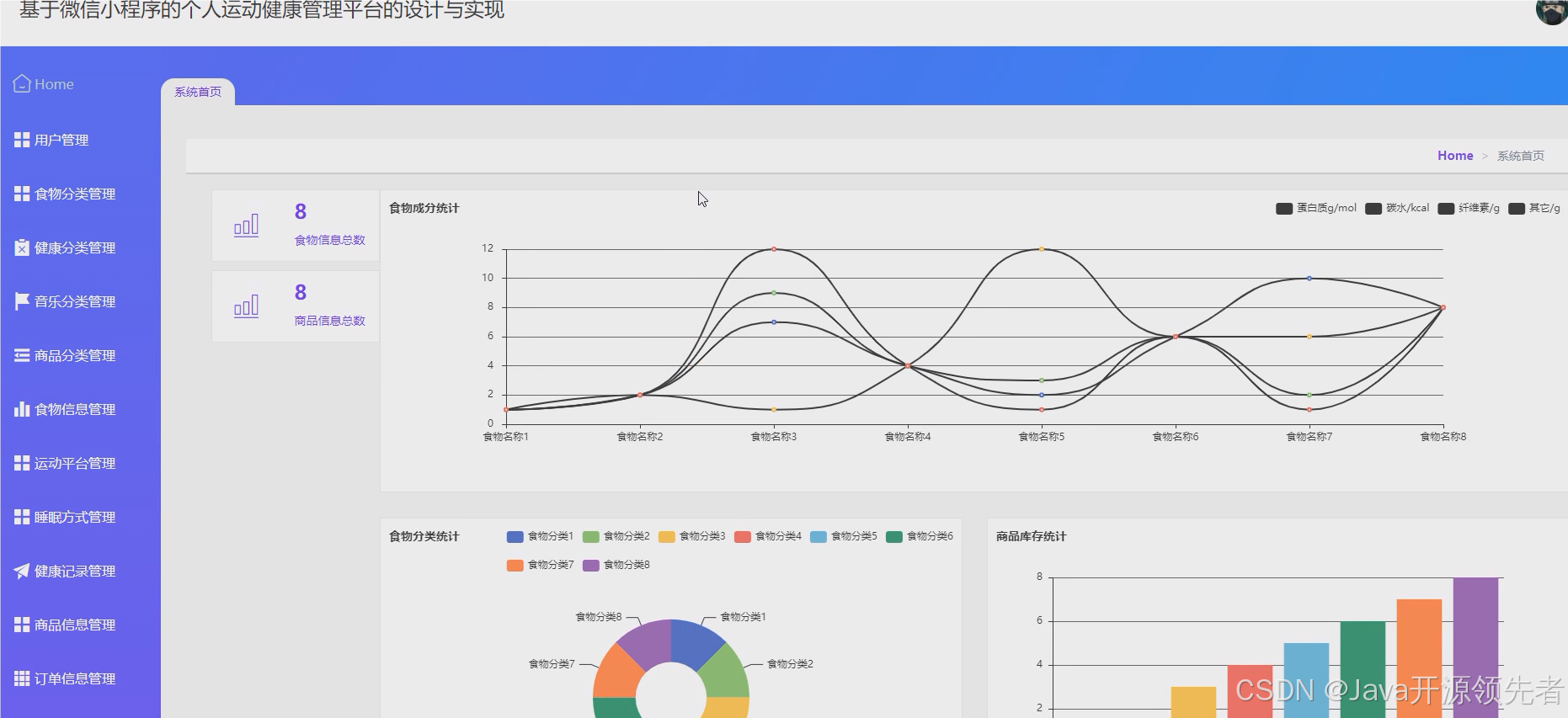Viewport: 1568px width, 718px height.
Task: Click the 健康记录管理 paper plane icon
Action: [22, 571]
